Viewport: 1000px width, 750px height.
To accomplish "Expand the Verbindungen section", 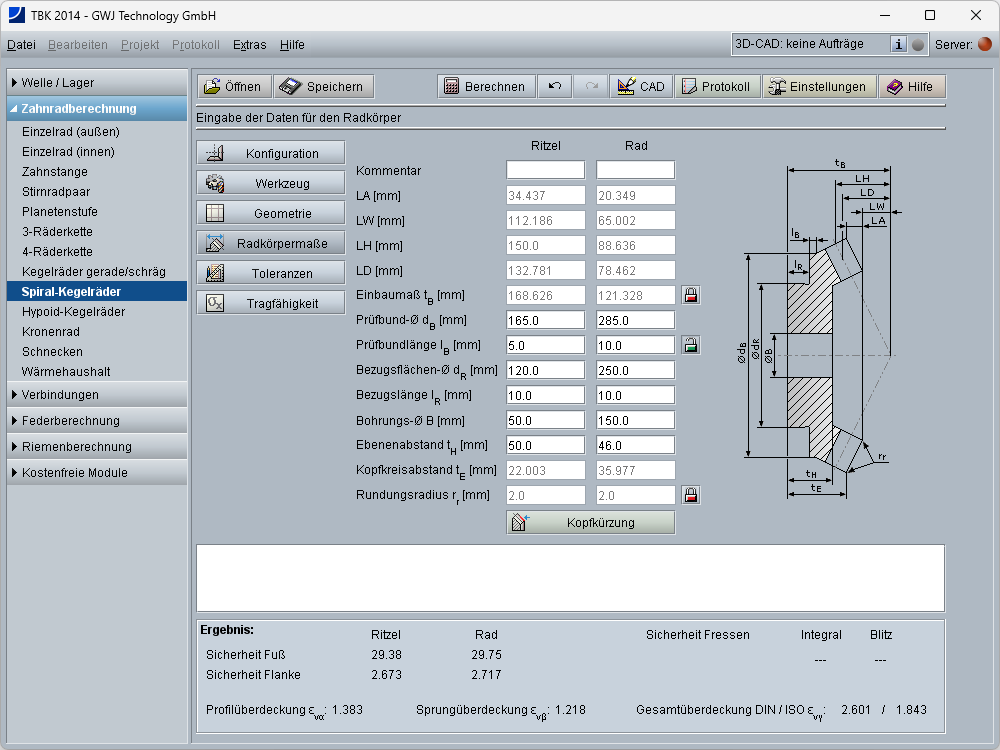I will (x=97, y=395).
